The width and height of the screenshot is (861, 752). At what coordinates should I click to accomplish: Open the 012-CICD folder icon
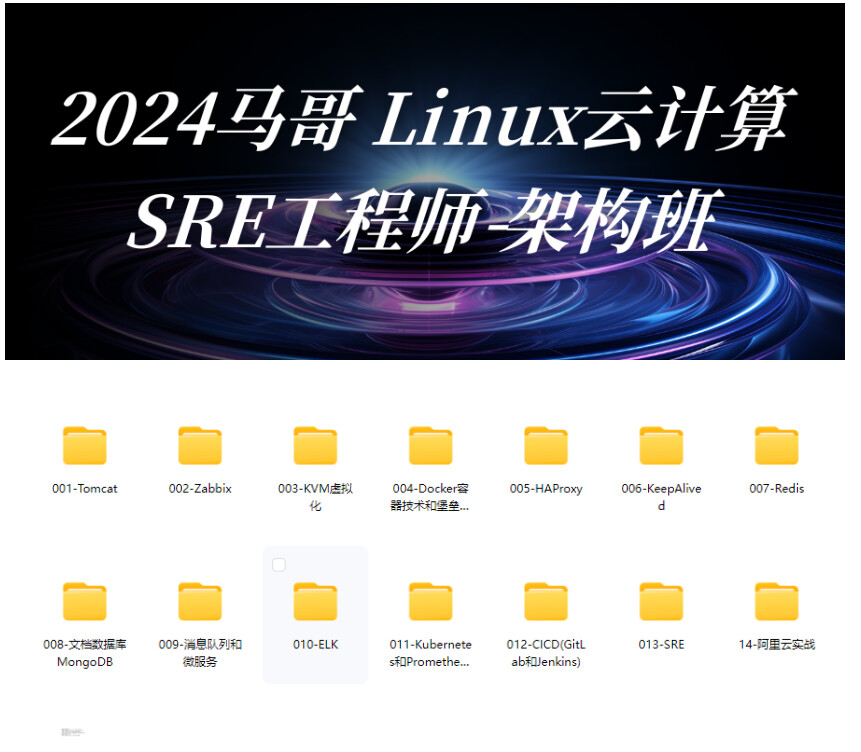(x=546, y=601)
